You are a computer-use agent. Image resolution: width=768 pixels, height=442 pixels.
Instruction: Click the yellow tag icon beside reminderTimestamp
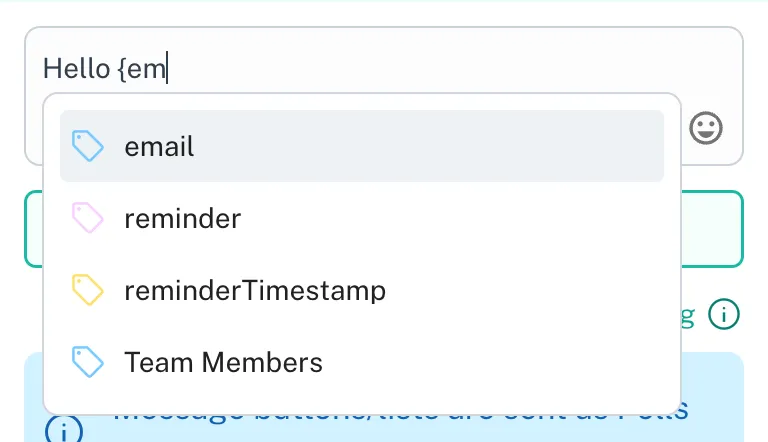88,290
